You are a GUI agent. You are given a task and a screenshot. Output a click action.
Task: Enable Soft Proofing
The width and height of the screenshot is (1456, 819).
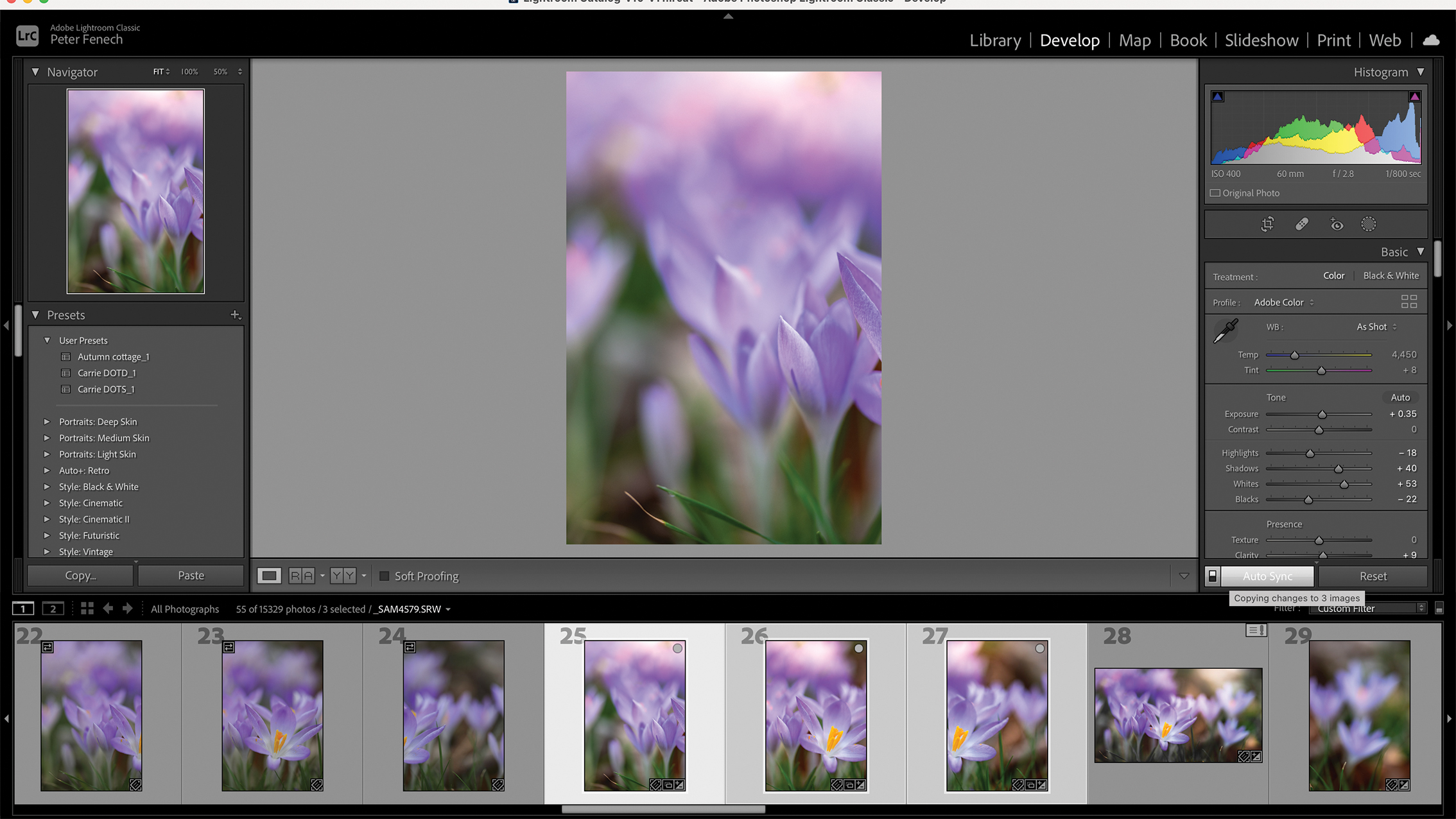pos(385,576)
